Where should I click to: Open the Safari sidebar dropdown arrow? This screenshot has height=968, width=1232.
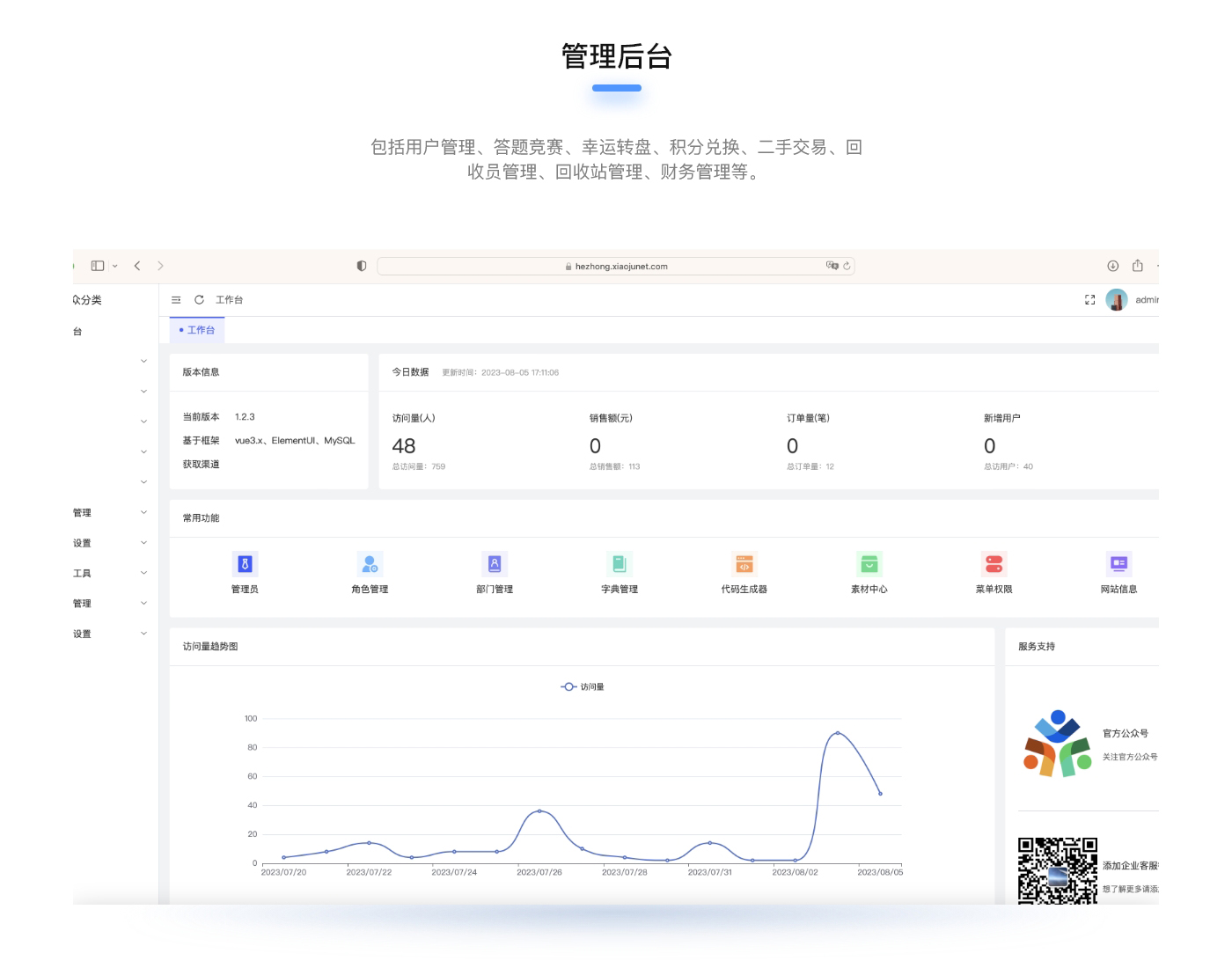[115, 266]
